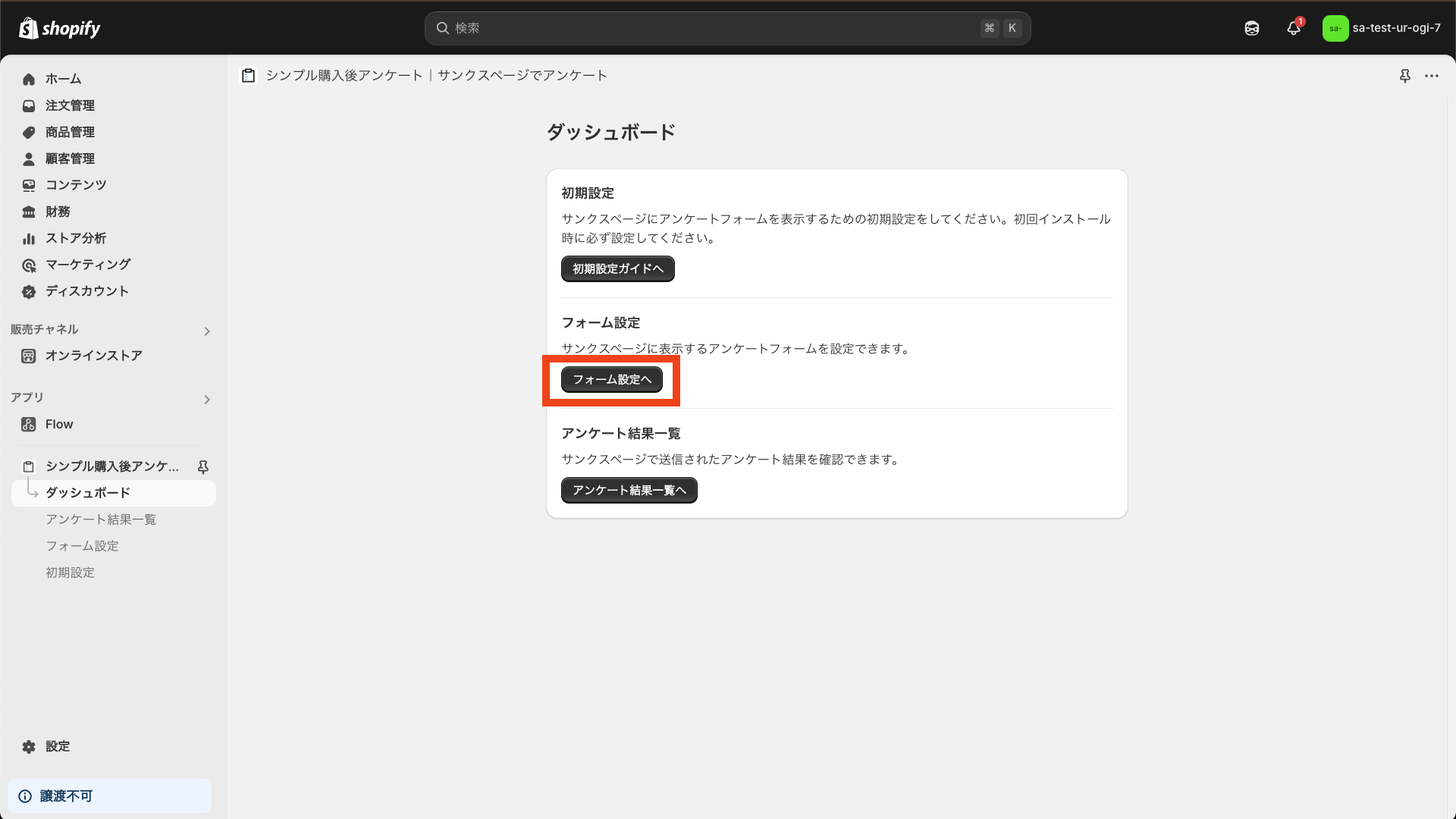This screenshot has height=819, width=1456.
Task: Open the more actions menu on the page header
Action: (x=1433, y=76)
